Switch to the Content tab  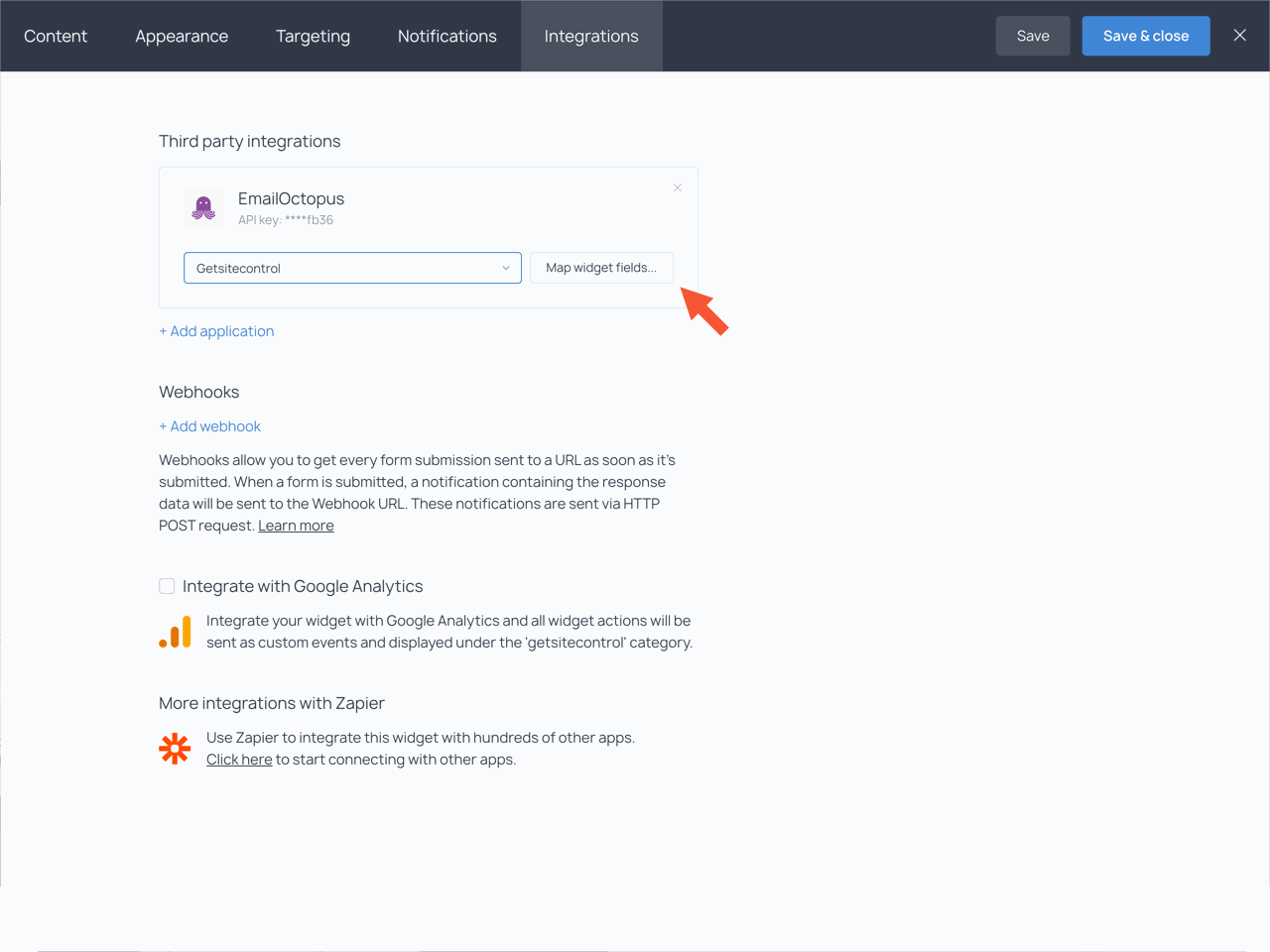pos(56,36)
